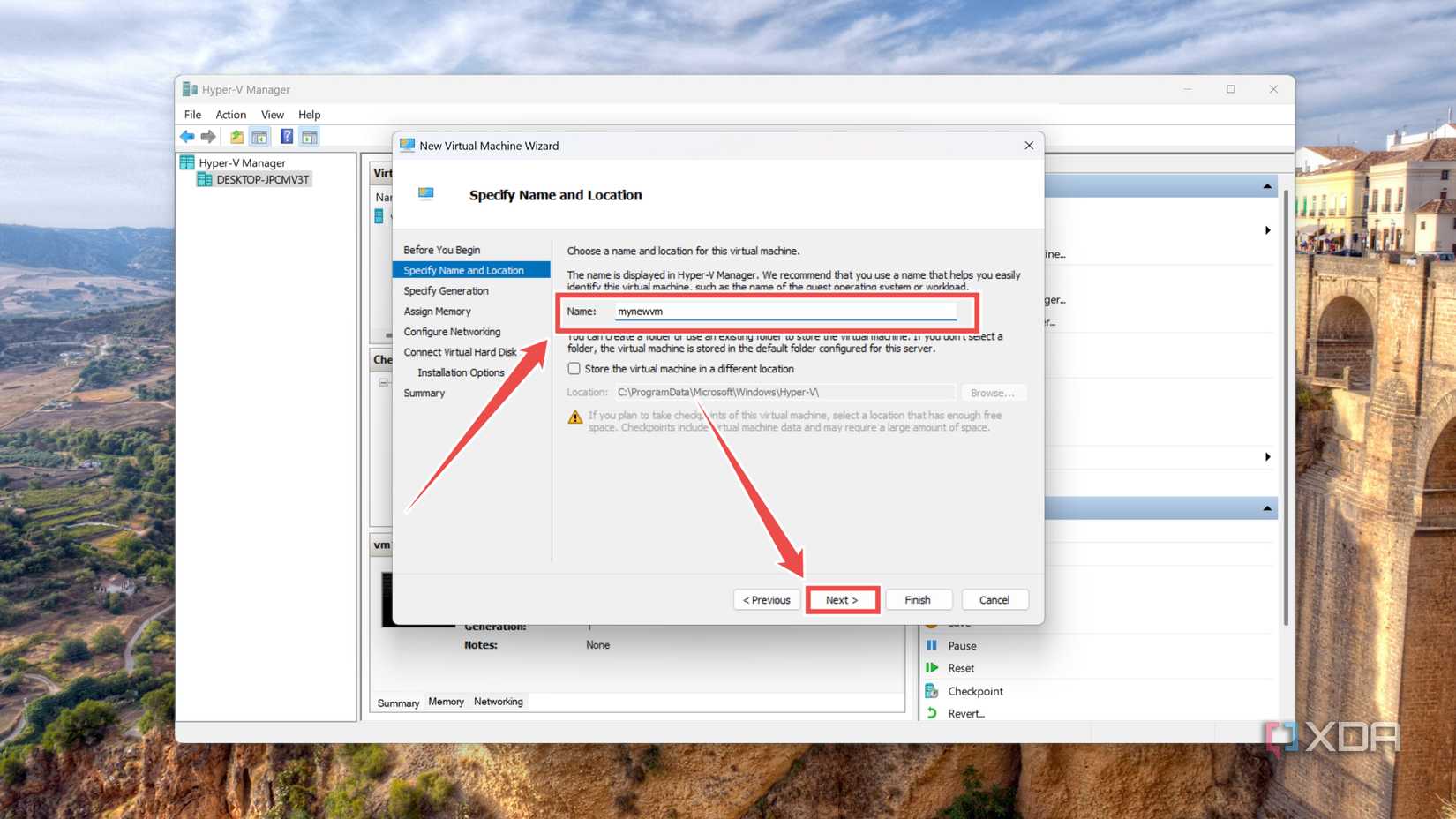The width and height of the screenshot is (1456, 819).
Task: Click the show/hide action pane toolbar icon
Action: pyautogui.click(x=310, y=136)
